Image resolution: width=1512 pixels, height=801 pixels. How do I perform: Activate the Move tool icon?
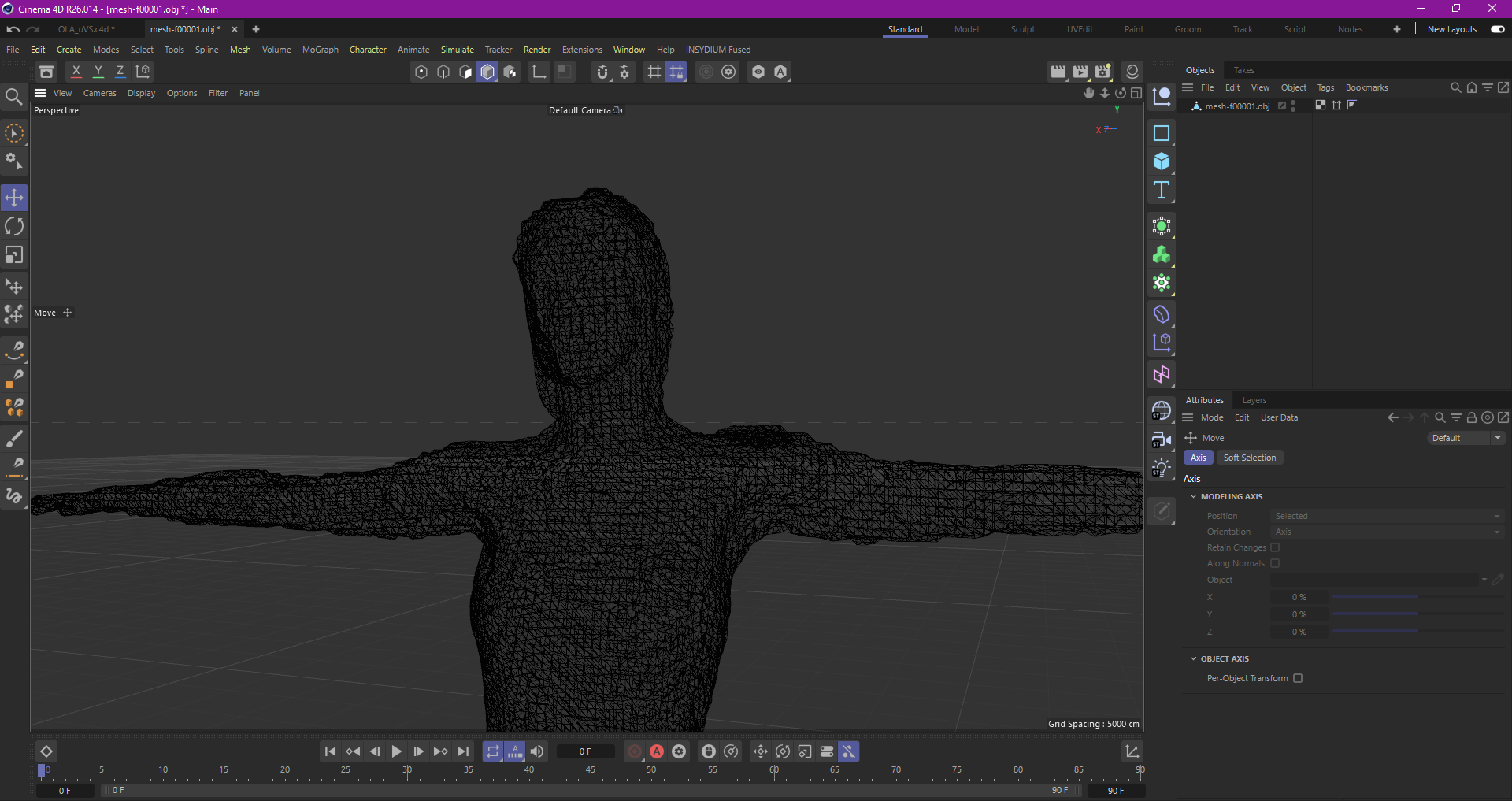pyautogui.click(x=14, y=198)
